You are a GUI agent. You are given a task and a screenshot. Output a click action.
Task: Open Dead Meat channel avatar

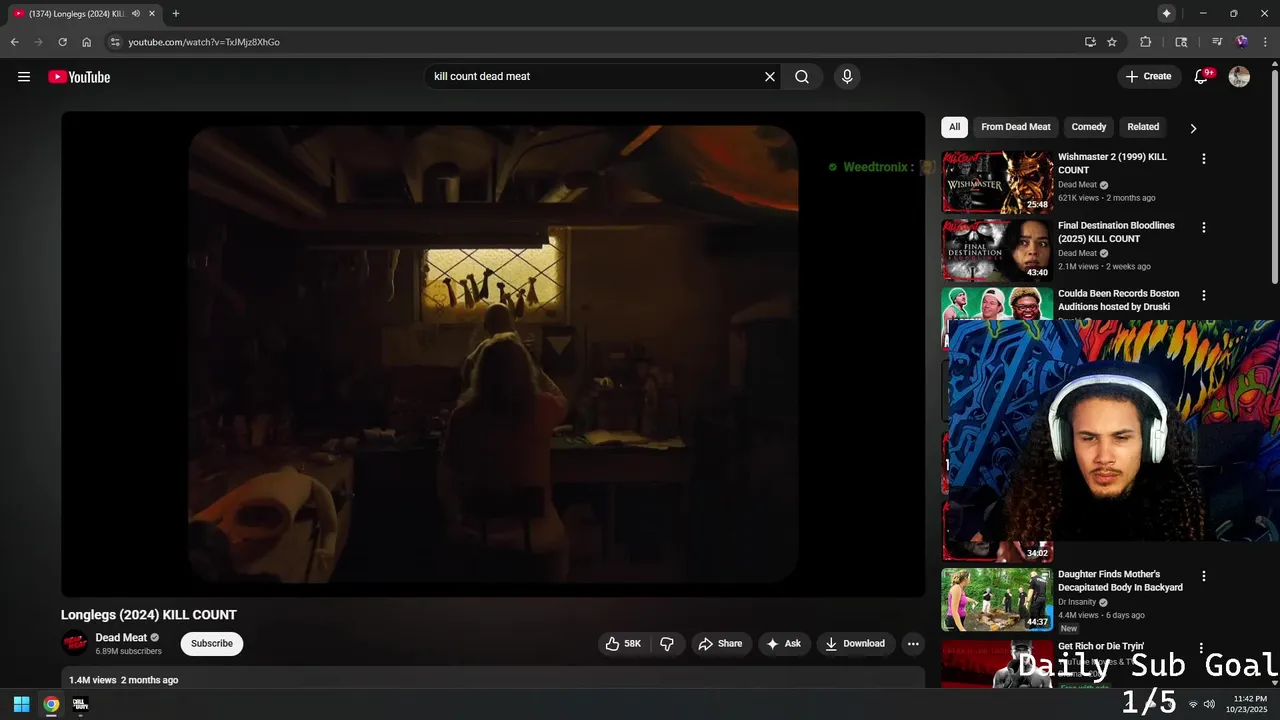74,644
